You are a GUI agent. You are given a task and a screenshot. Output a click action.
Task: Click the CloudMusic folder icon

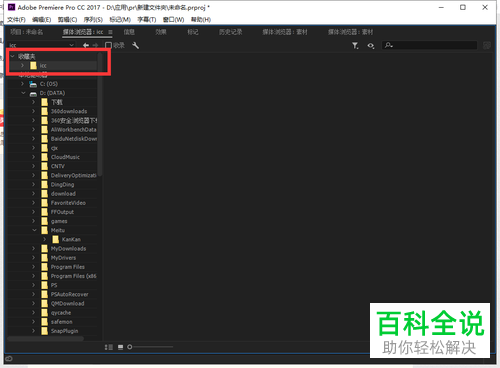click(x=45, y=157)
